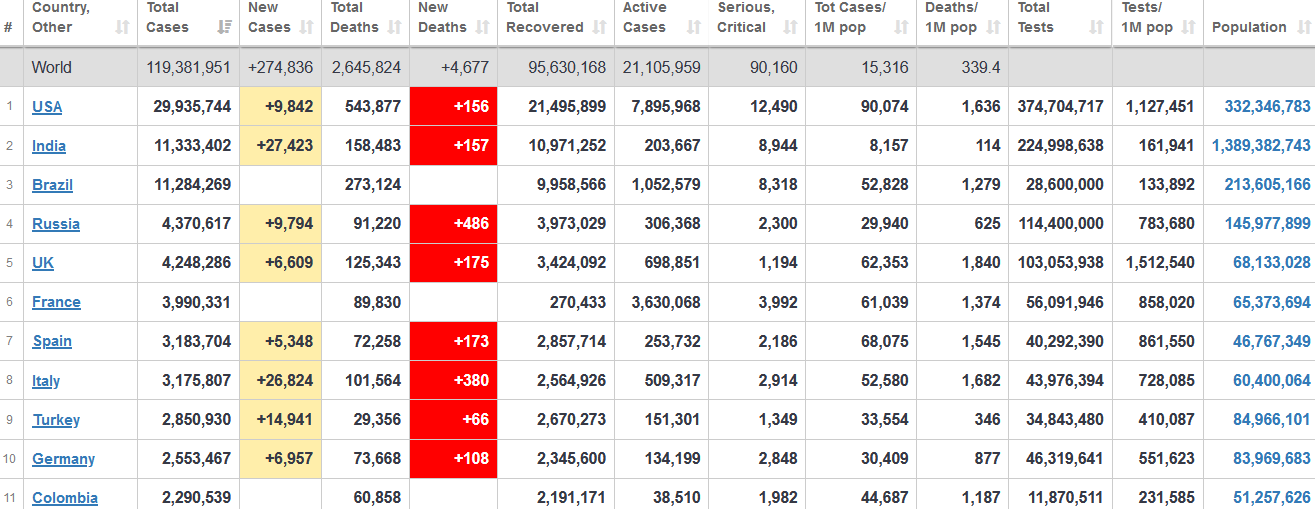Sort by Population arrows icon

tap(1303, 27)
